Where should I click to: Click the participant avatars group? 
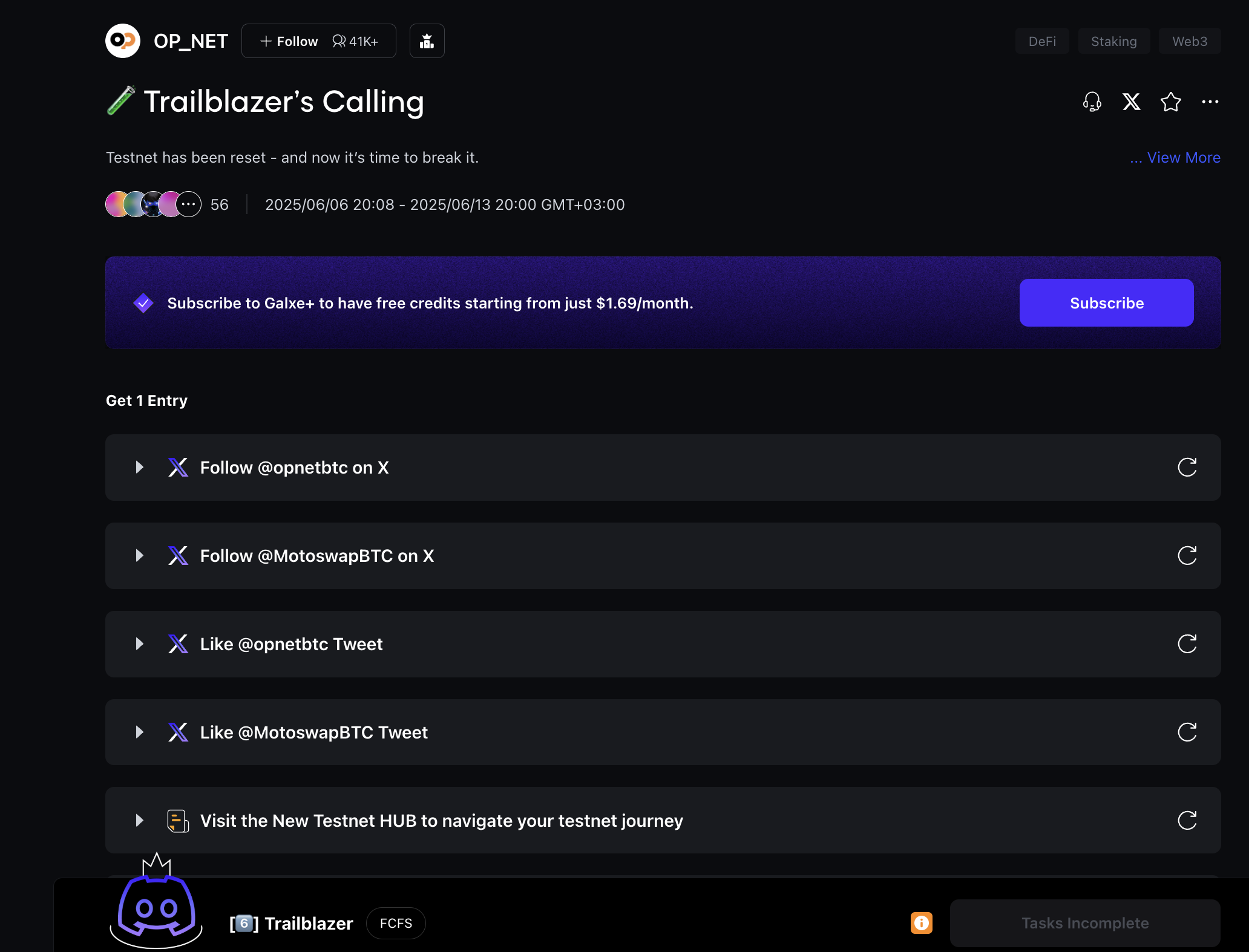coord(153,204)
